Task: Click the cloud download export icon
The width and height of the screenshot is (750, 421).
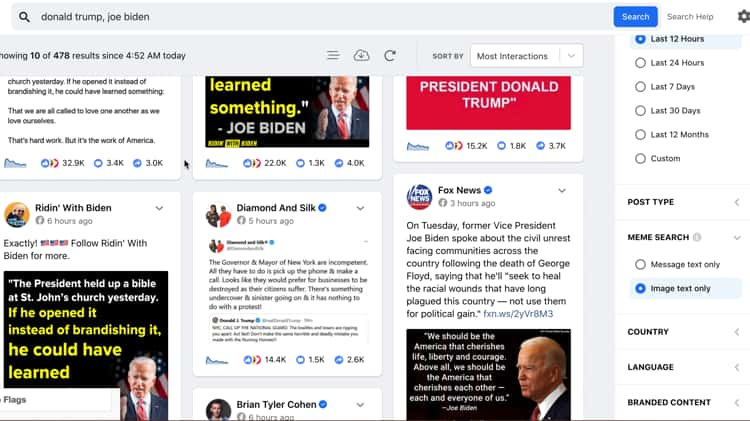Action: pyautogui.click(x=361, y=55)
